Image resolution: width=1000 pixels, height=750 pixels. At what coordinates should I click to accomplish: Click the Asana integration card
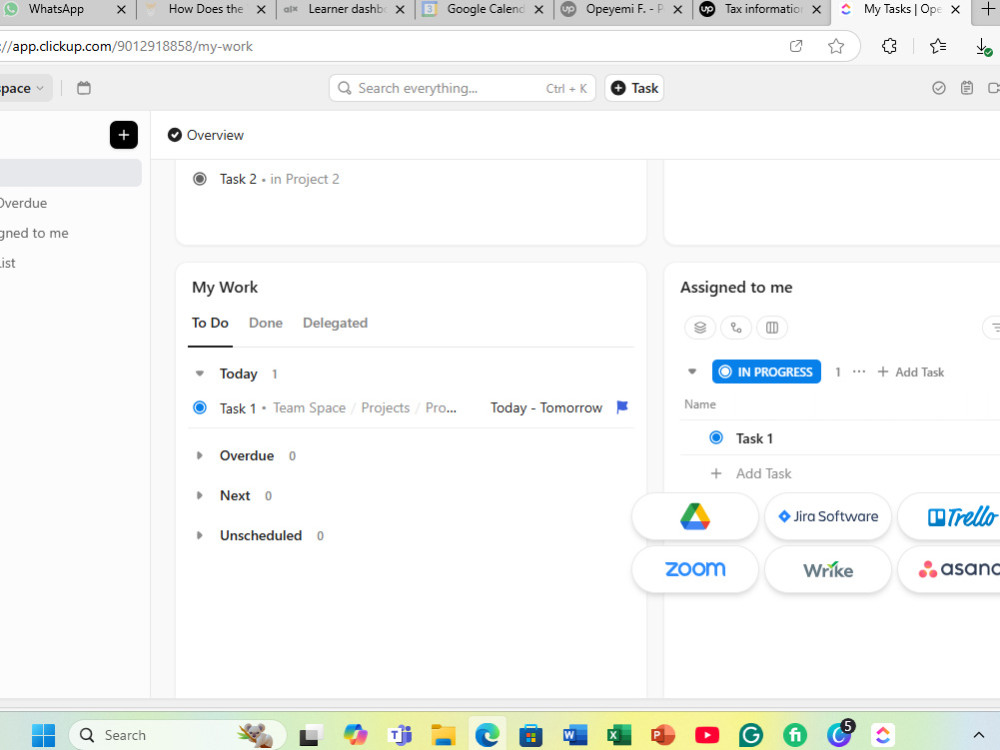pyautogui.click(x=950, y=569)
